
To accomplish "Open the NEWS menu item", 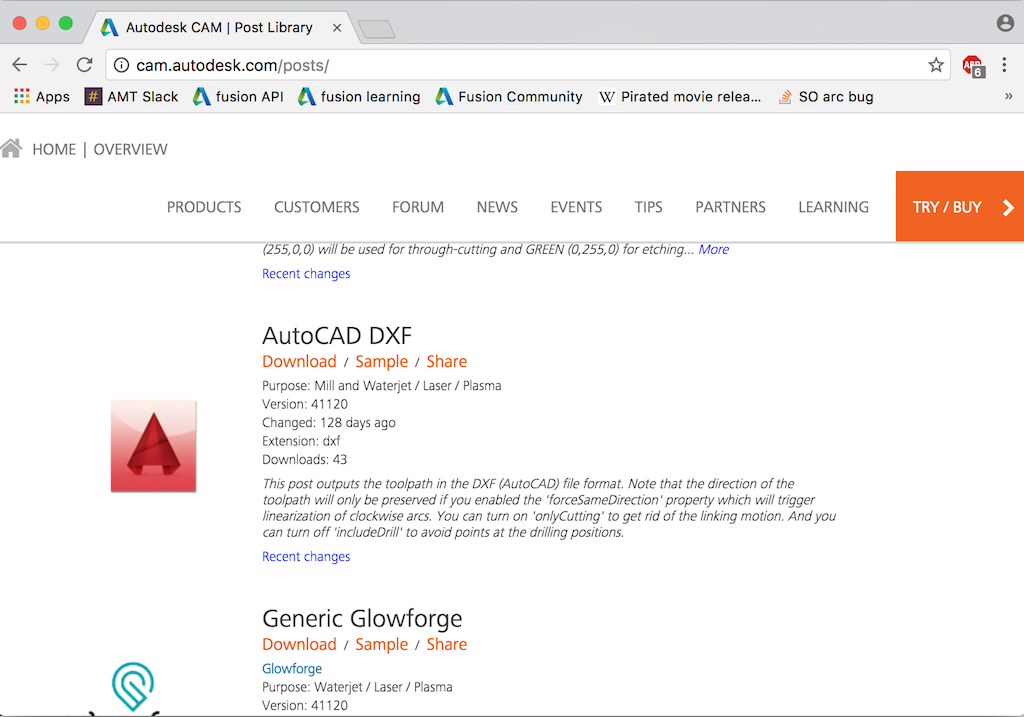I will 497,207.
